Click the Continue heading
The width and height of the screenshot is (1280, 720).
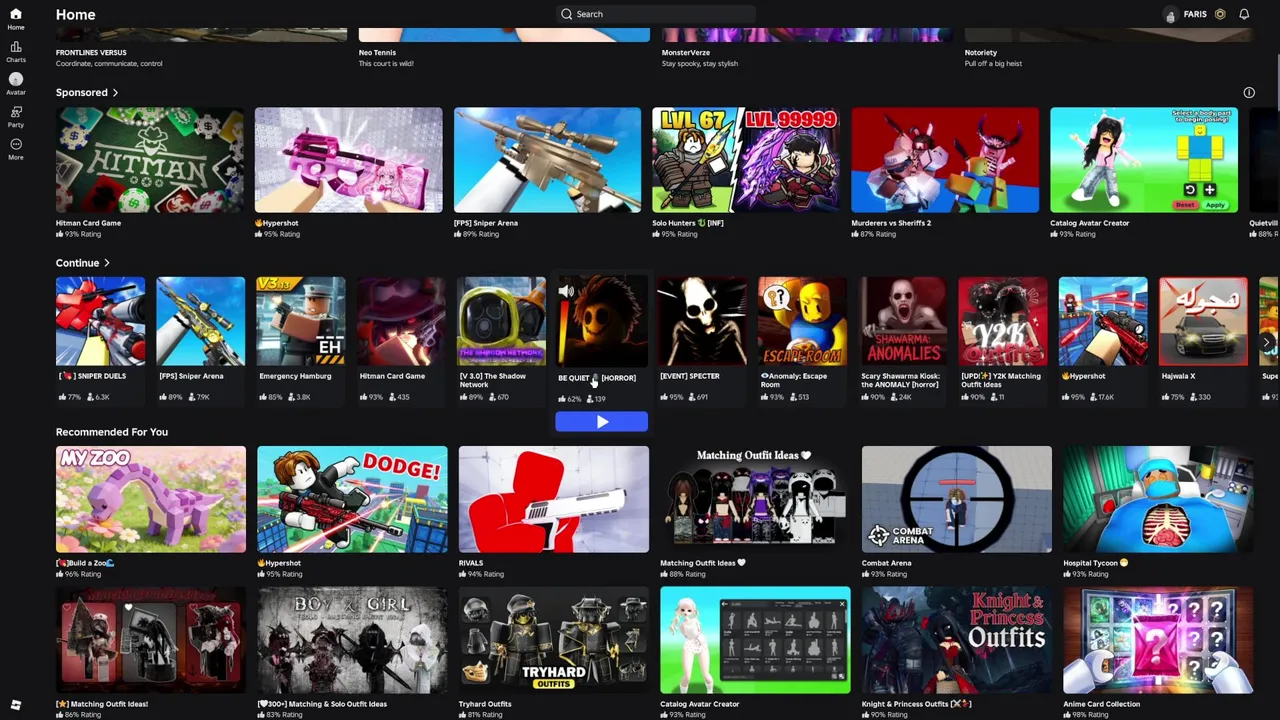(x=77, y=263)
